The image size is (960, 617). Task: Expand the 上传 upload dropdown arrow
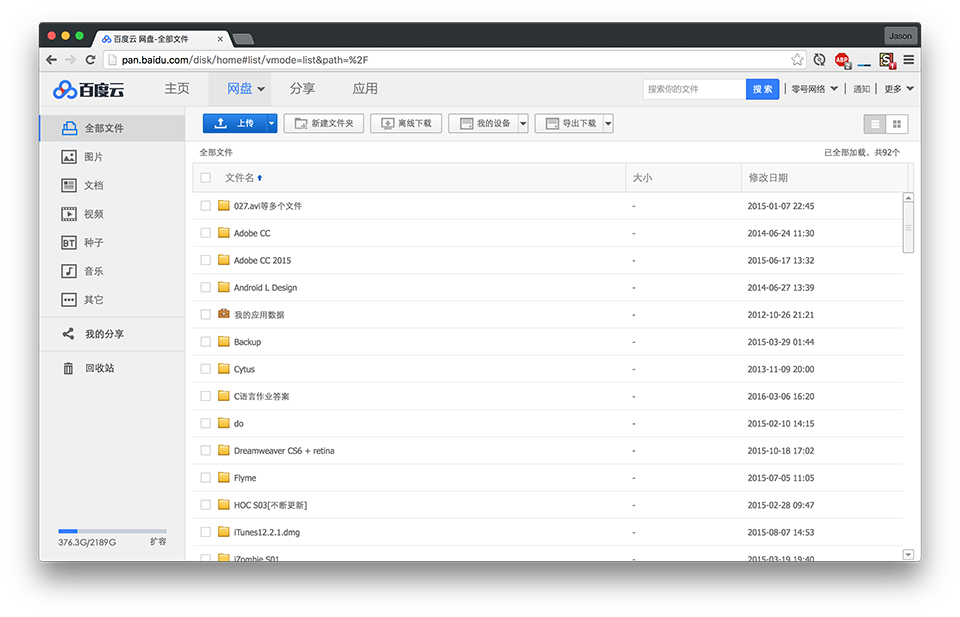click(271, 124)
